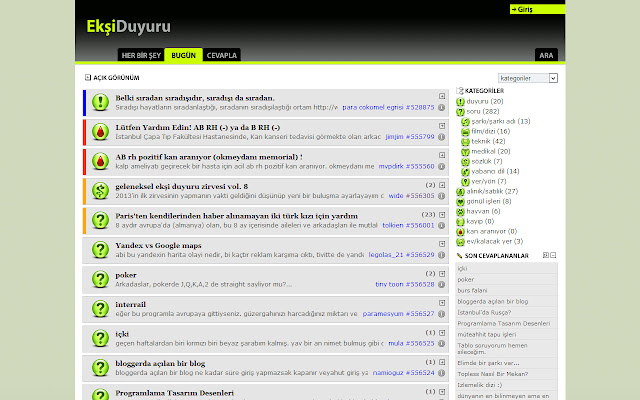This screenshot has width=640, height=400.
Task: Expand the 'Lütfen Yardım Edin' post
Action: pyautogui.click(x=442, y=126)
